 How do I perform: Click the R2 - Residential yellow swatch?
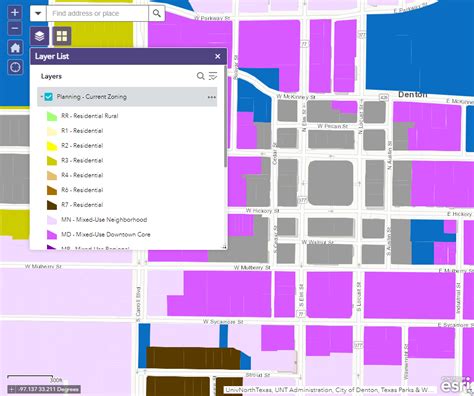[x=52, y=146]
